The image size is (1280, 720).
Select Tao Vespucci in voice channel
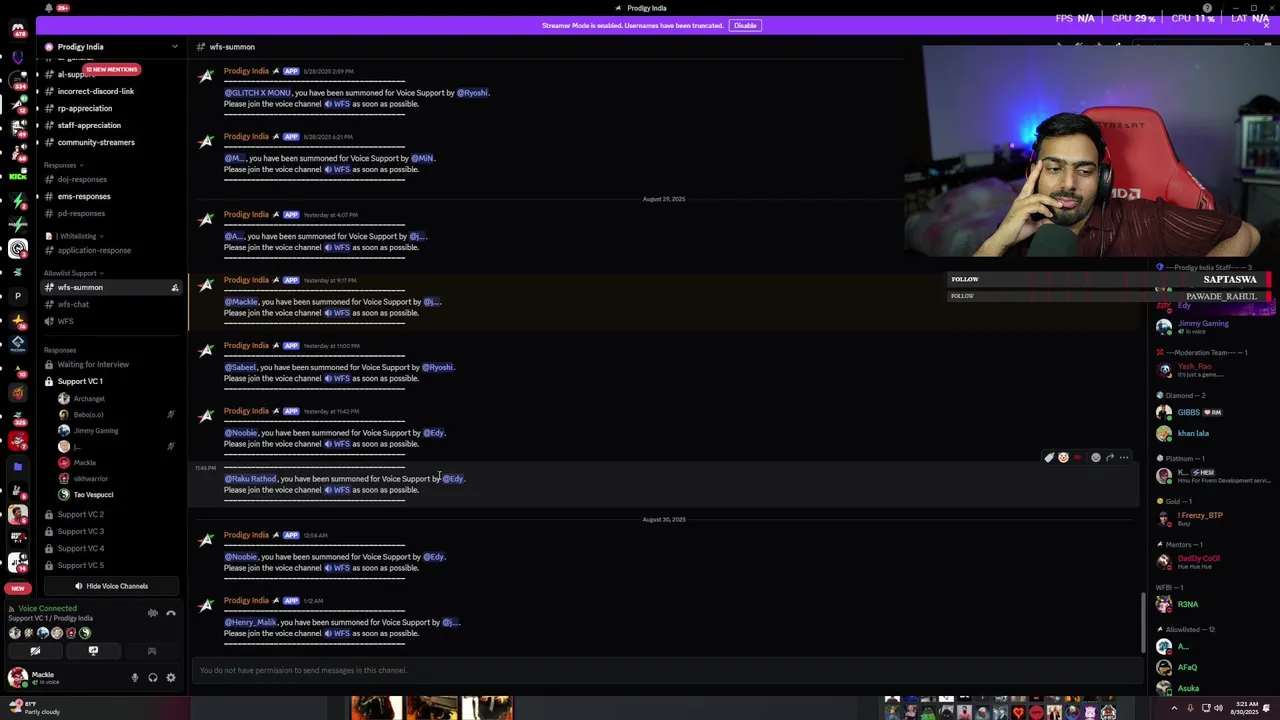[x=93, y=494]
